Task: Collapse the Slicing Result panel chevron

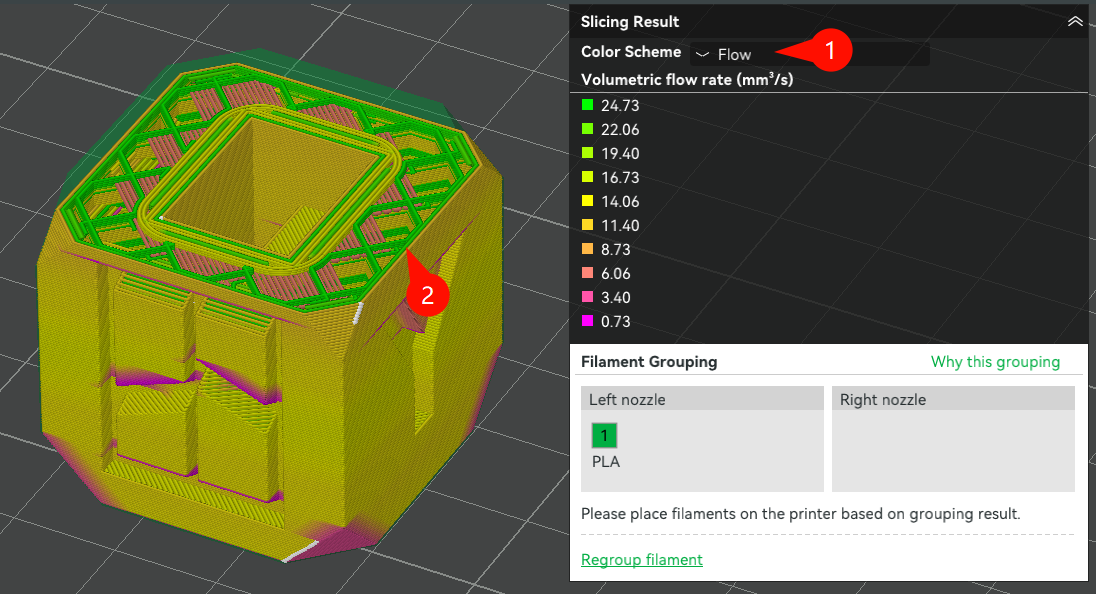Action: pyautogui.click(x=1075, y=21)
